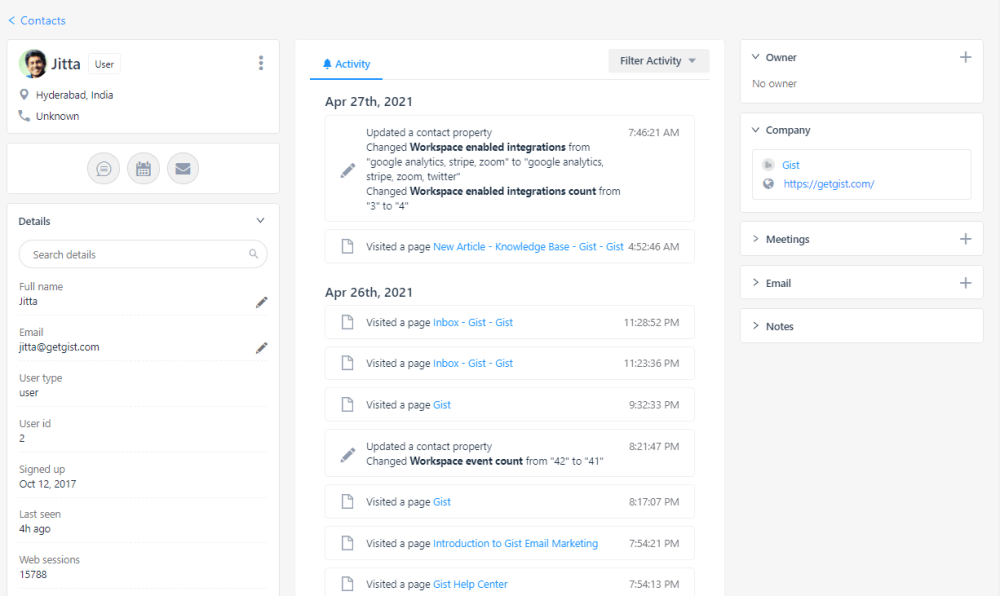Open Gist page link at 8:17:07 PM

(442, 502)
